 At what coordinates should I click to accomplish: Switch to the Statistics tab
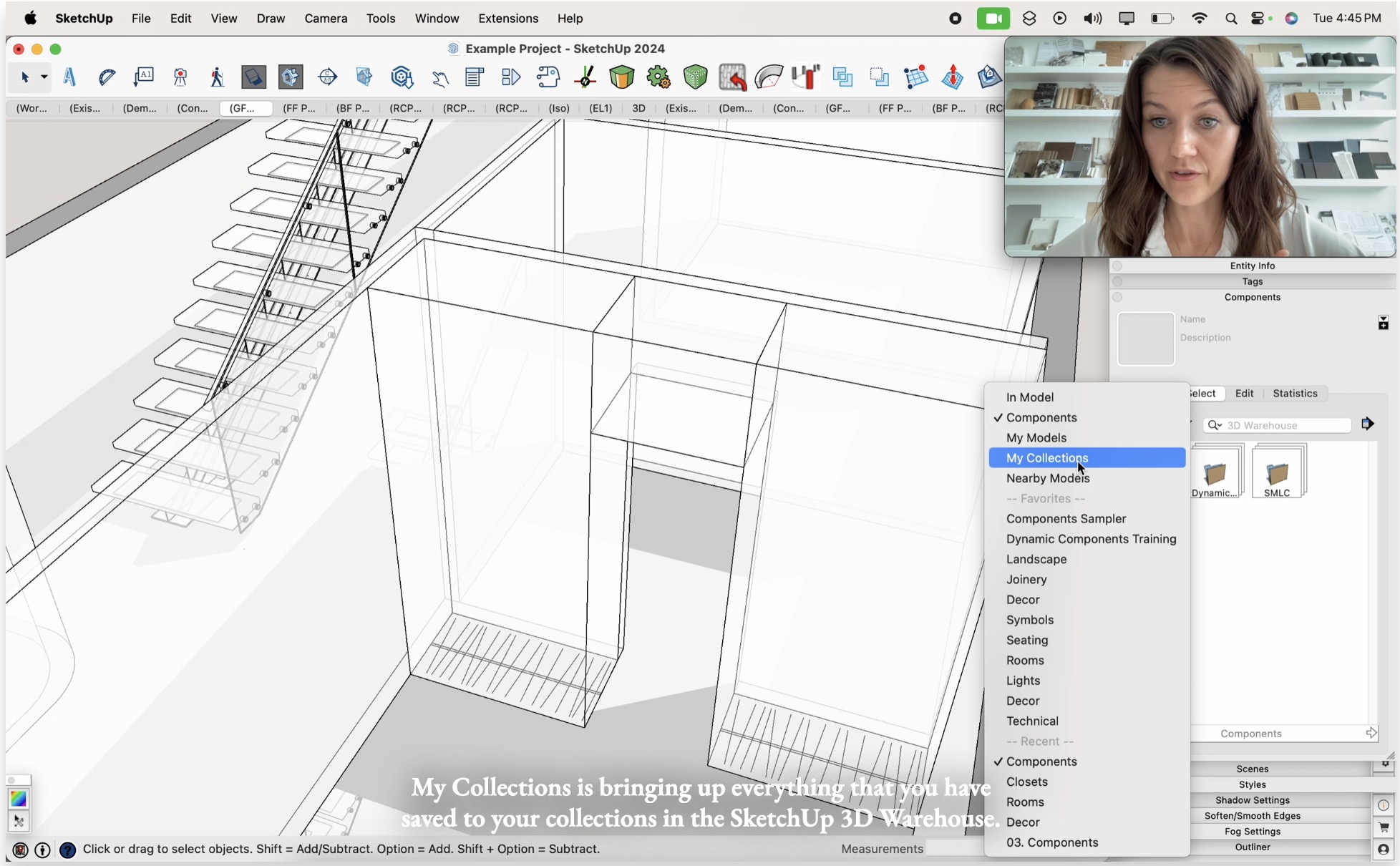pos(1294,394)
